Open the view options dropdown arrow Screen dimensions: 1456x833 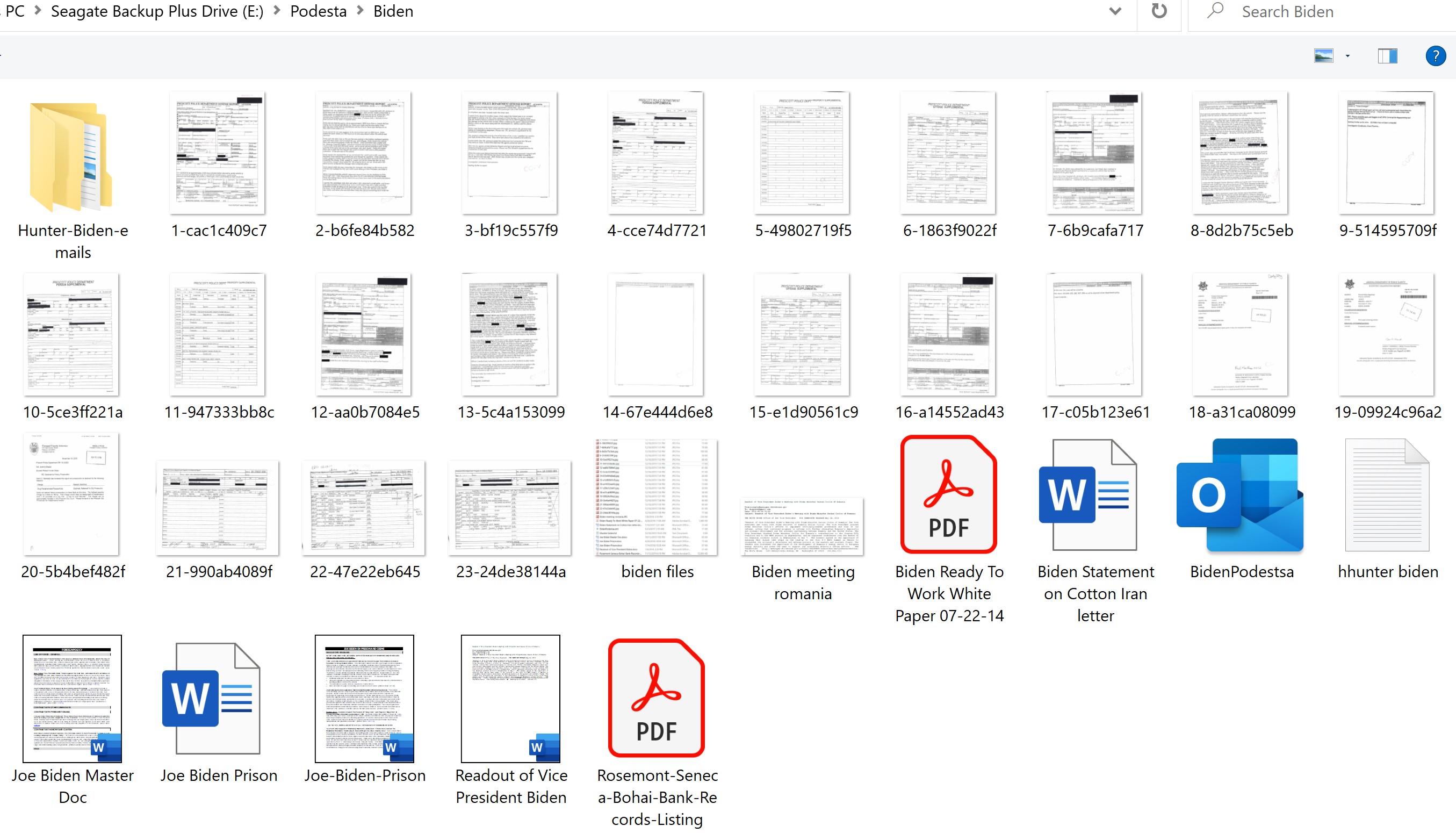click(1348, 56)
